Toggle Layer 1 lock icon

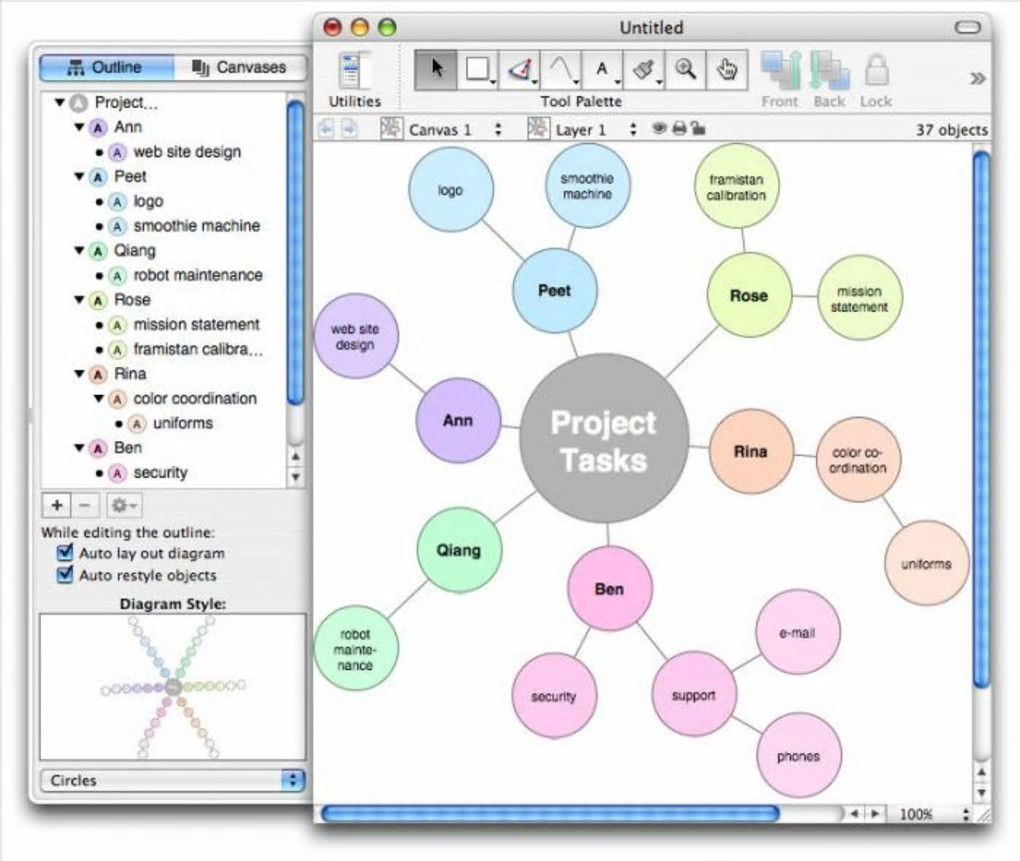click(698, 127)
